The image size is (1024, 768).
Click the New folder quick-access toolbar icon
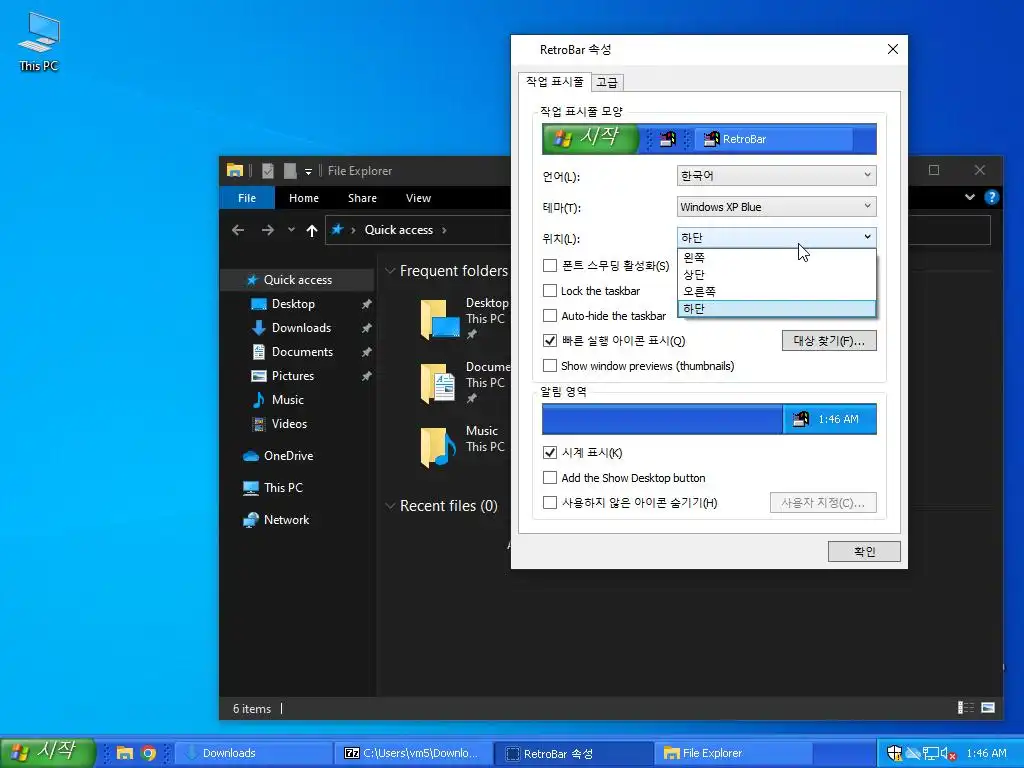[x=290, y=170]
